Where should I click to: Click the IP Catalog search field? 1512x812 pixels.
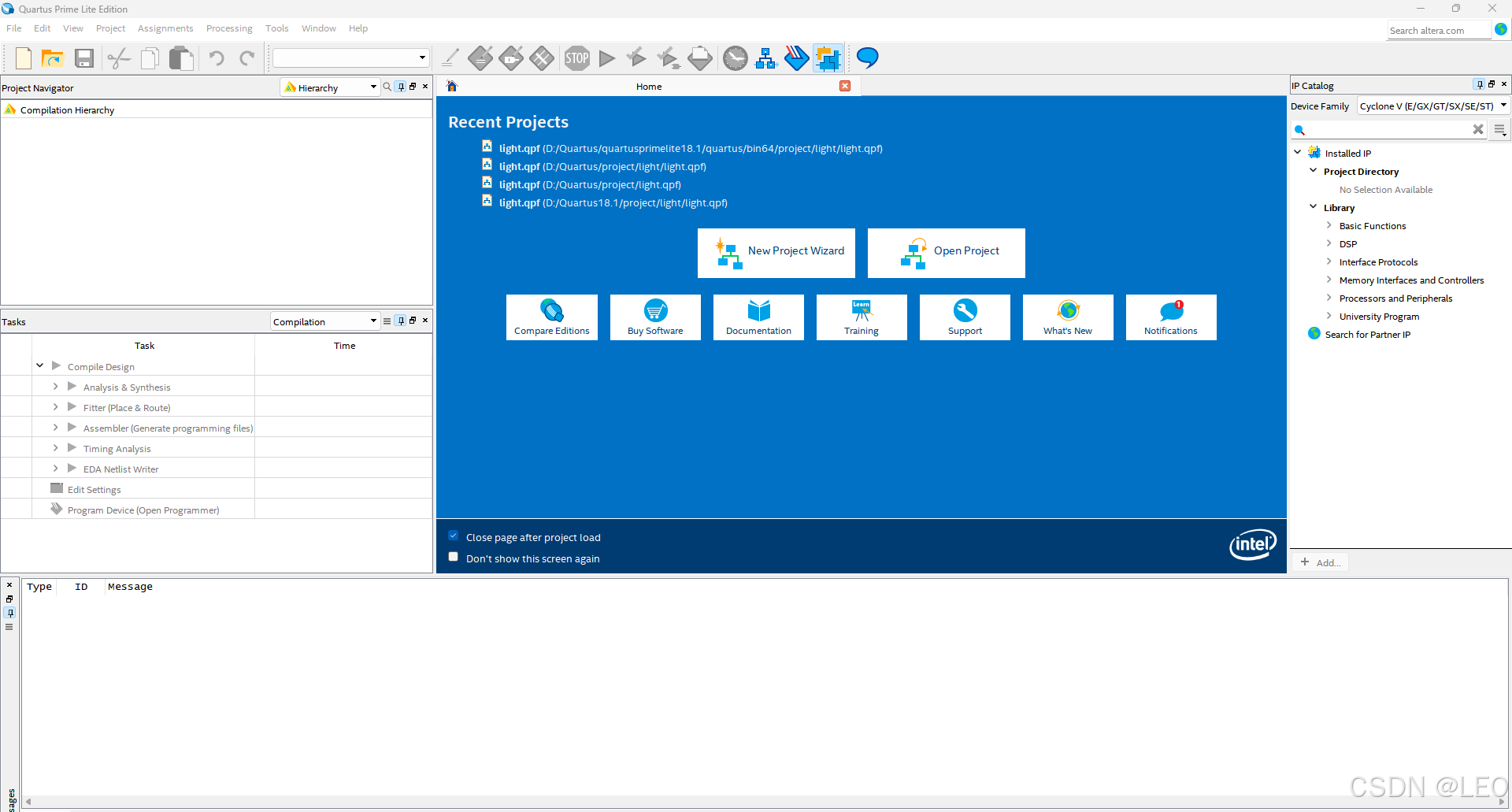(x=1390, y=129)
